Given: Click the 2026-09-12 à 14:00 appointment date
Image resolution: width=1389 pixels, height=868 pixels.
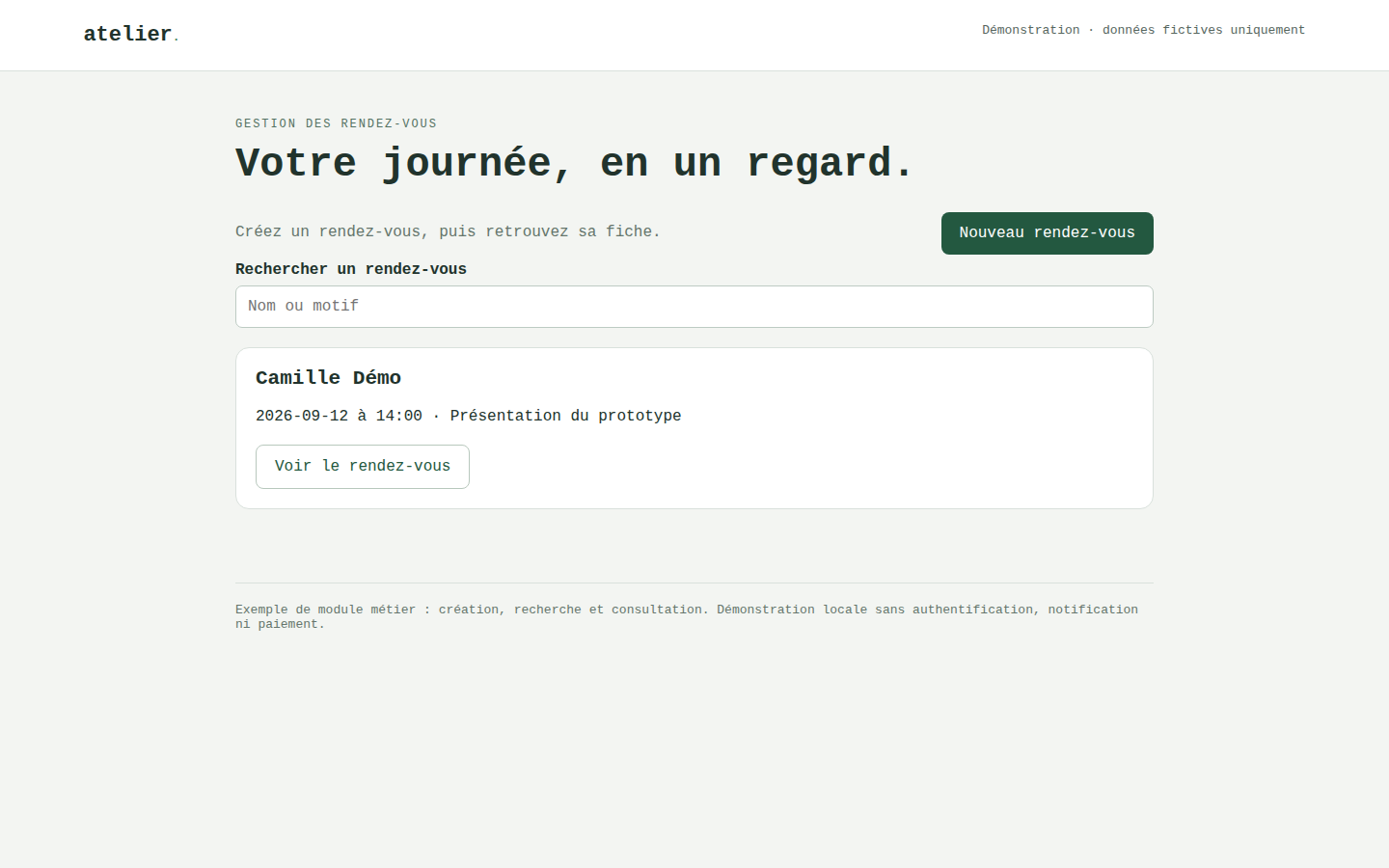Looking at the screenshot, I should [339, 416].
